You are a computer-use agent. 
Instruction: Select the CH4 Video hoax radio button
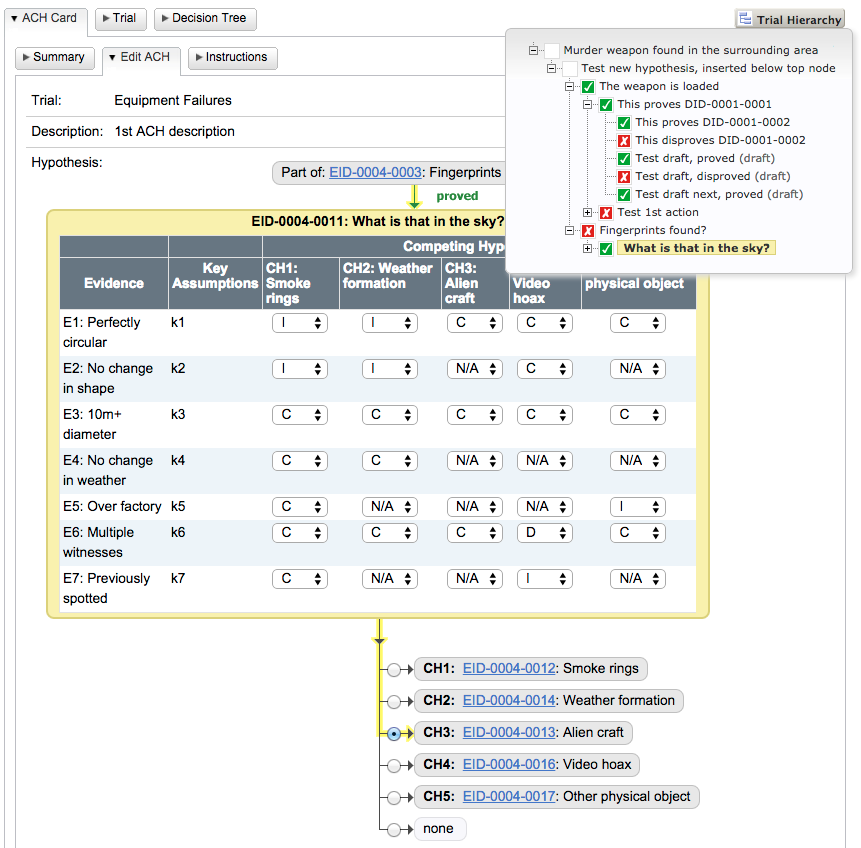[x=395, y=765]
